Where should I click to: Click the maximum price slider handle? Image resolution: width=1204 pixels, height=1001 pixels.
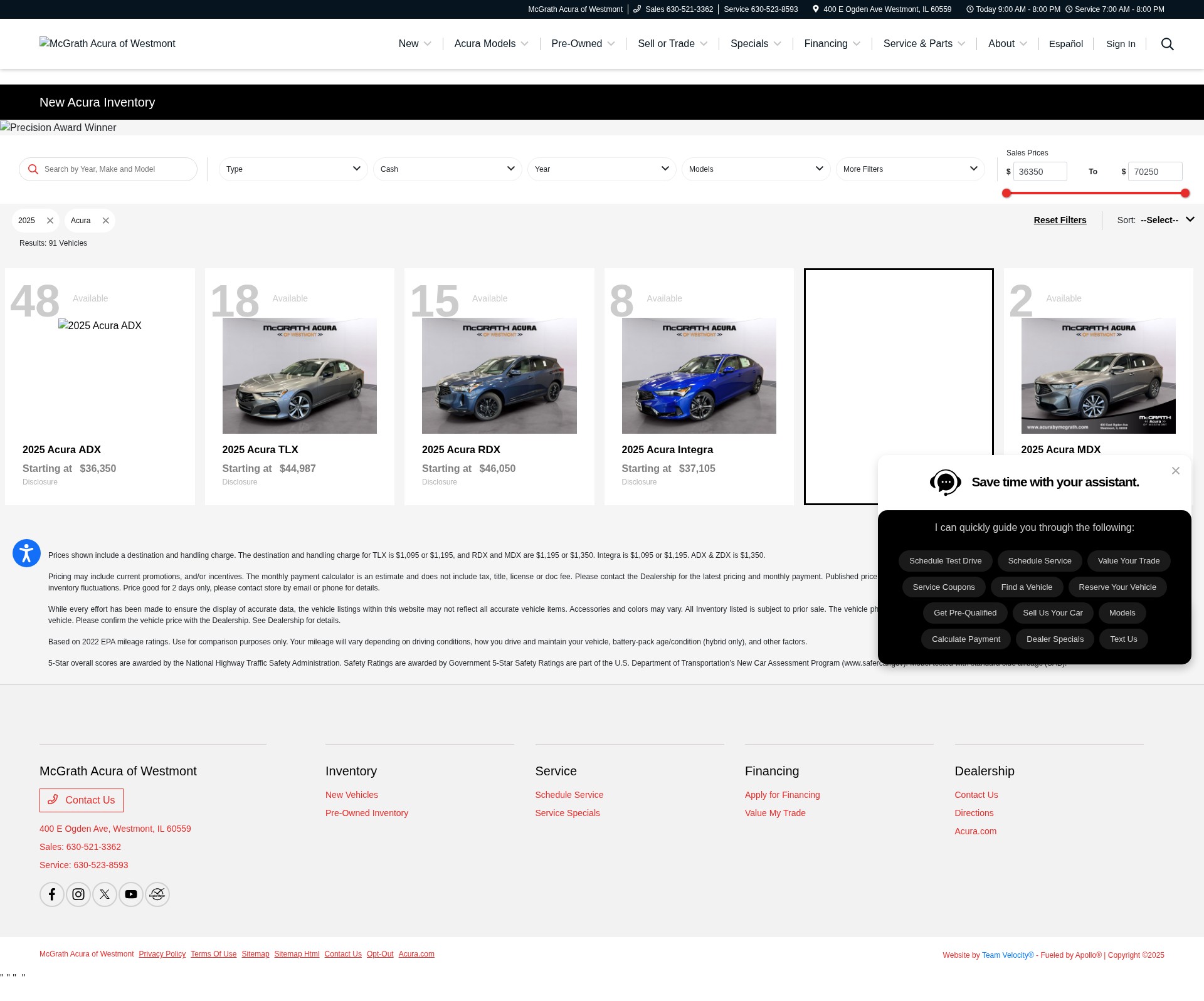pos(1185,193)
